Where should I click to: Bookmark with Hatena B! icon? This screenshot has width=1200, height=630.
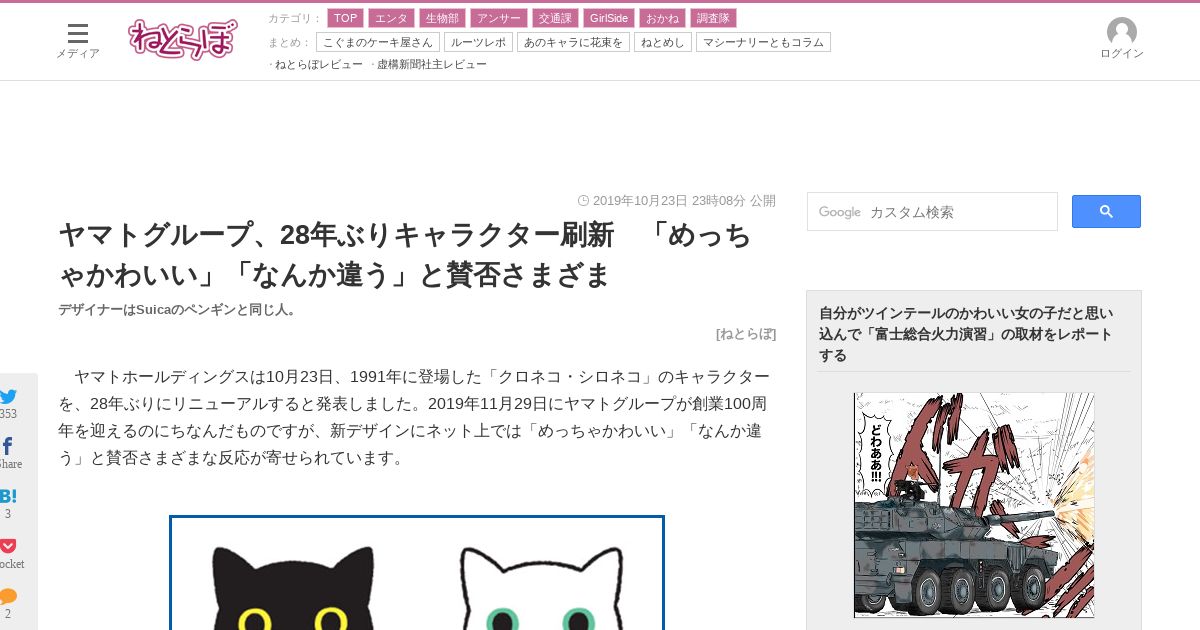[8, 496]
